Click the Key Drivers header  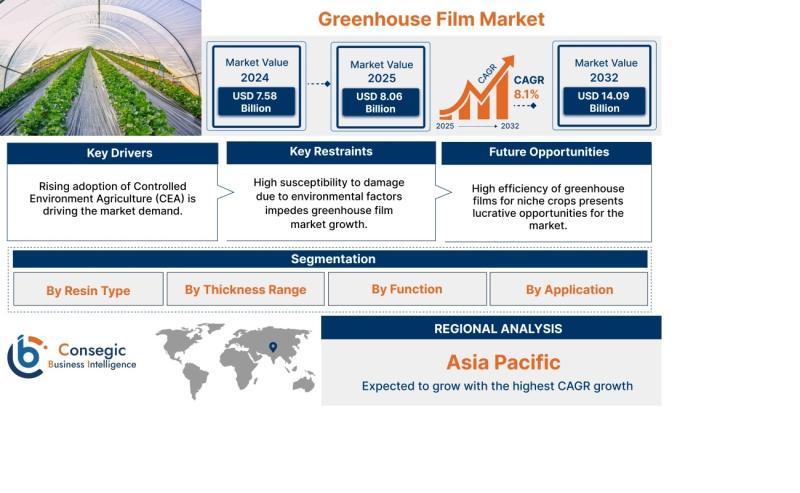point(112,153)
